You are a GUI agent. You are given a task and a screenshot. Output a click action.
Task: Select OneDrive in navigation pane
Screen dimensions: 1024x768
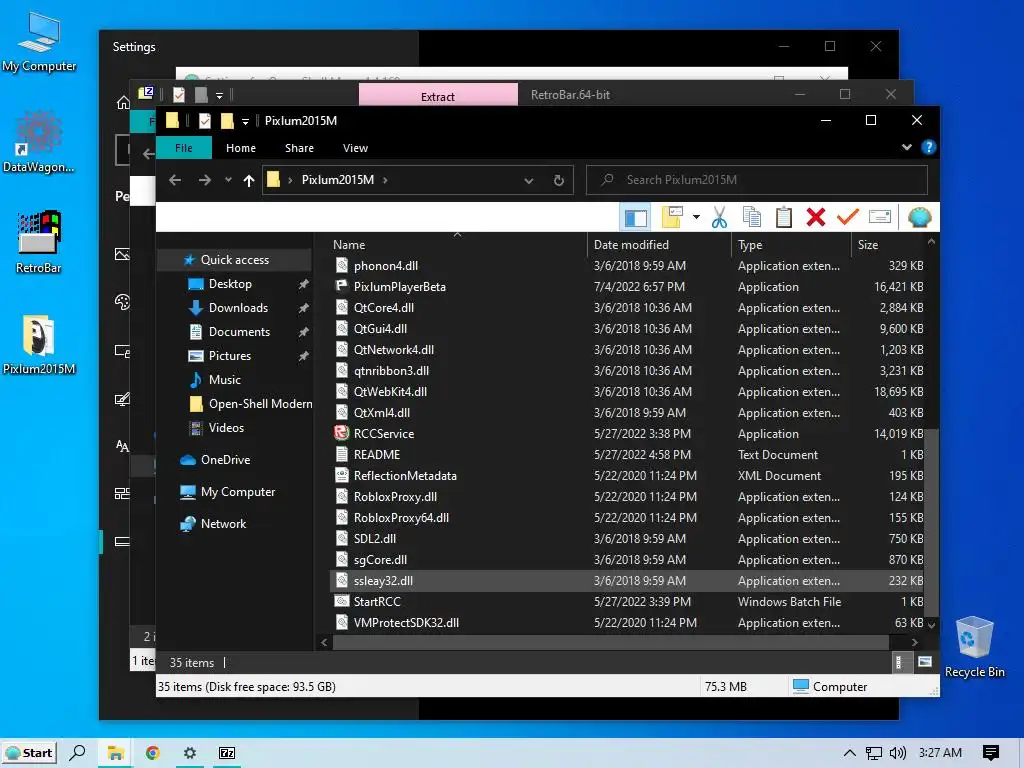click(225, 460)
